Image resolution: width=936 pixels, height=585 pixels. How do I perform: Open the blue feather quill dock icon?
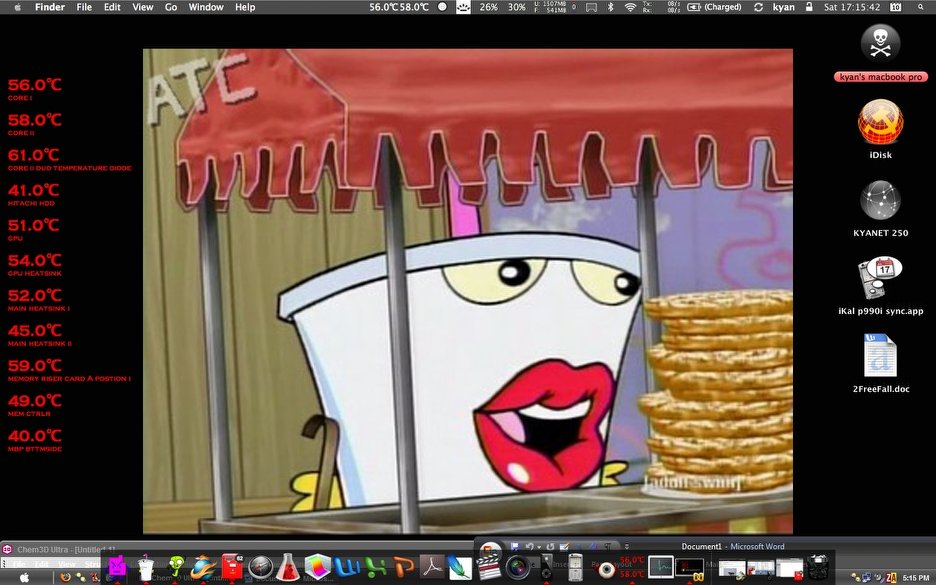(x=460, y=567)
